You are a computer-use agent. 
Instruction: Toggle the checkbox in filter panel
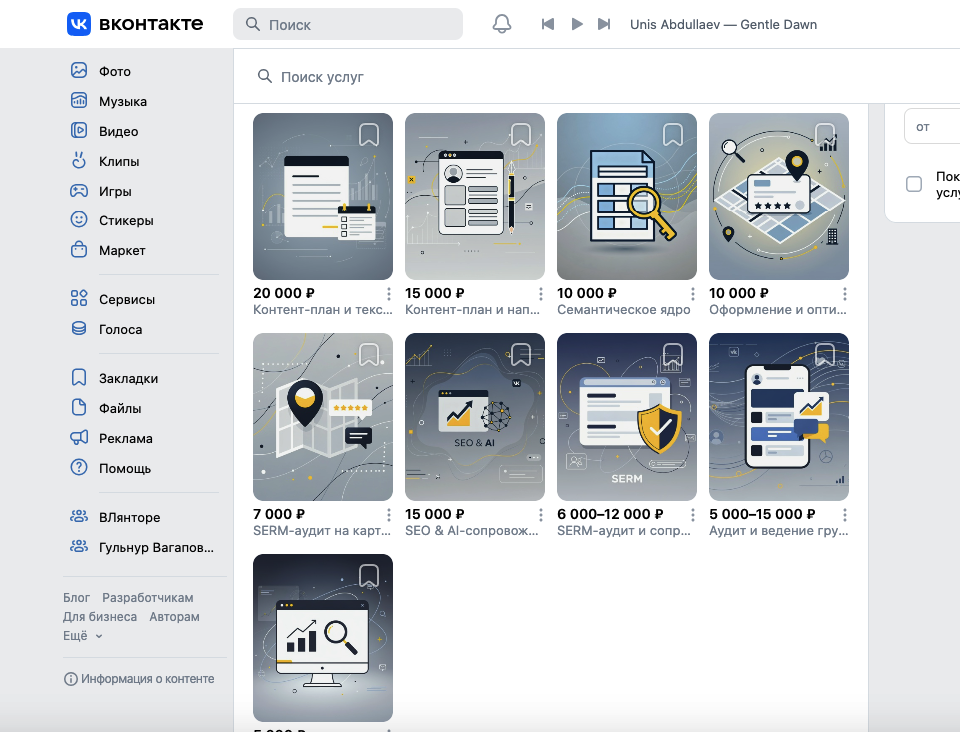tap(913, 184)
